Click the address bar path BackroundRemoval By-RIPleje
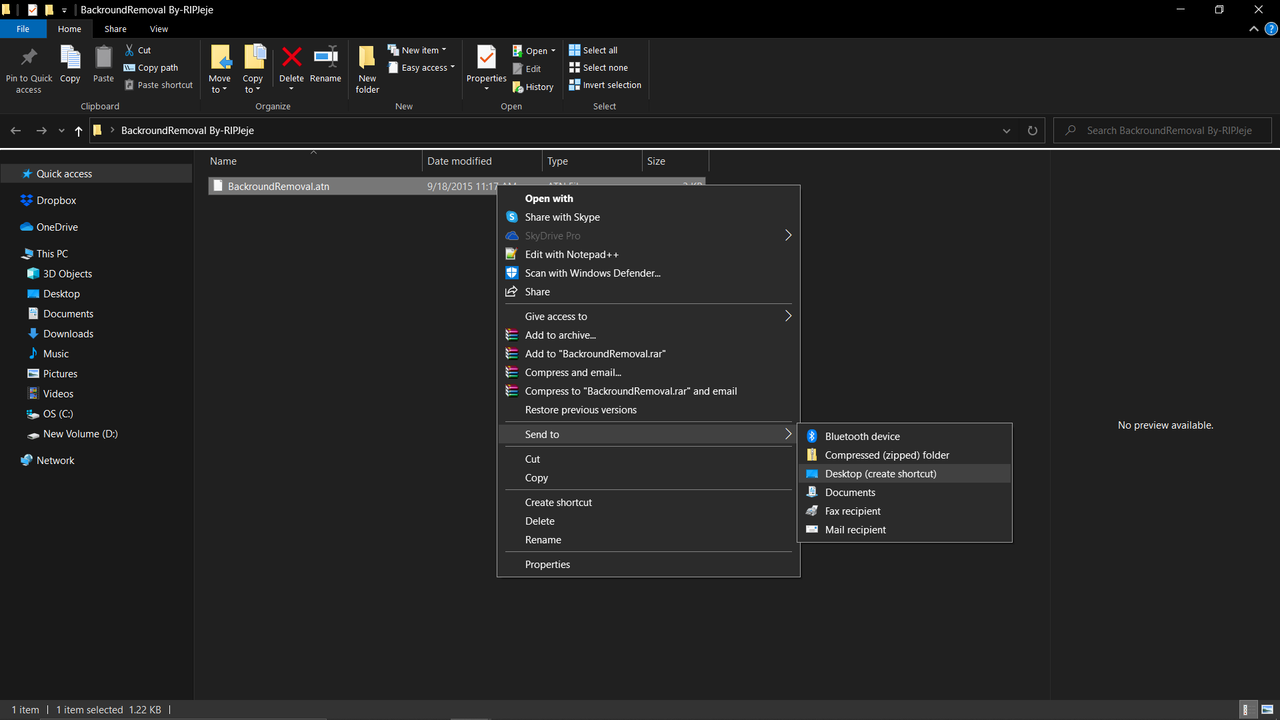The width and height of the screenshot is (1280, 720). point(187,131)
